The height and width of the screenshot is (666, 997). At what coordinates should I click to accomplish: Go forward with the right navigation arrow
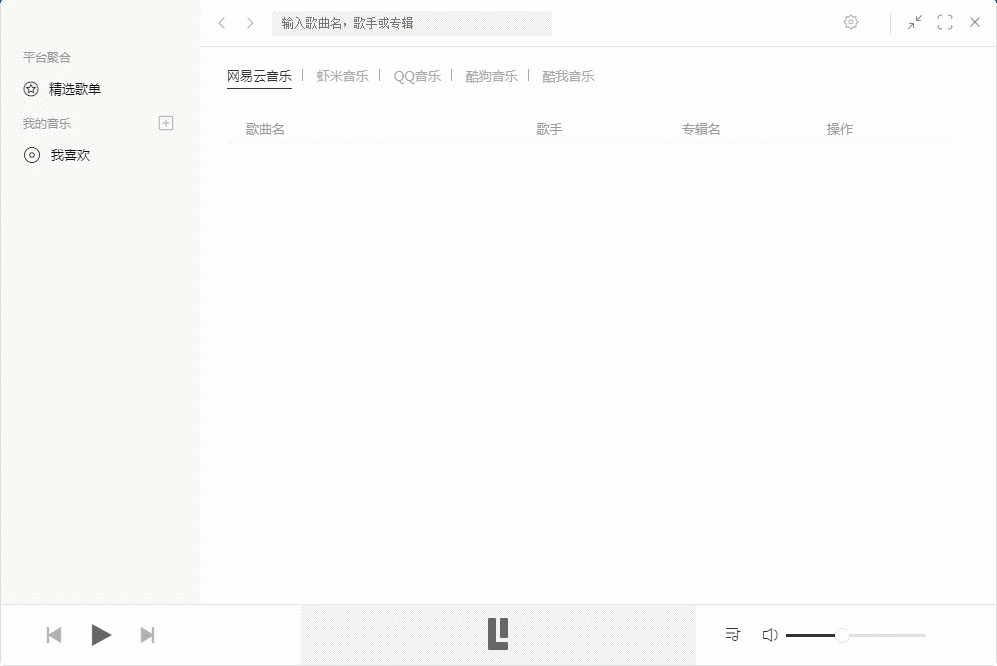[249, 21]
